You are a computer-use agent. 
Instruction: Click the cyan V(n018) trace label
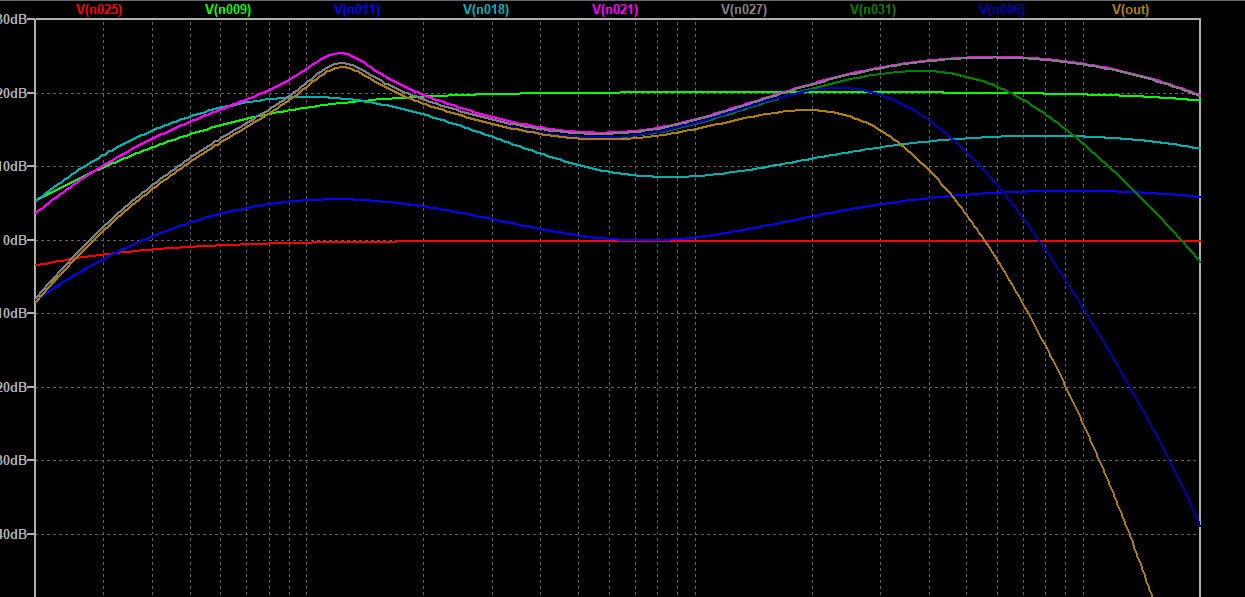point(486,9)
